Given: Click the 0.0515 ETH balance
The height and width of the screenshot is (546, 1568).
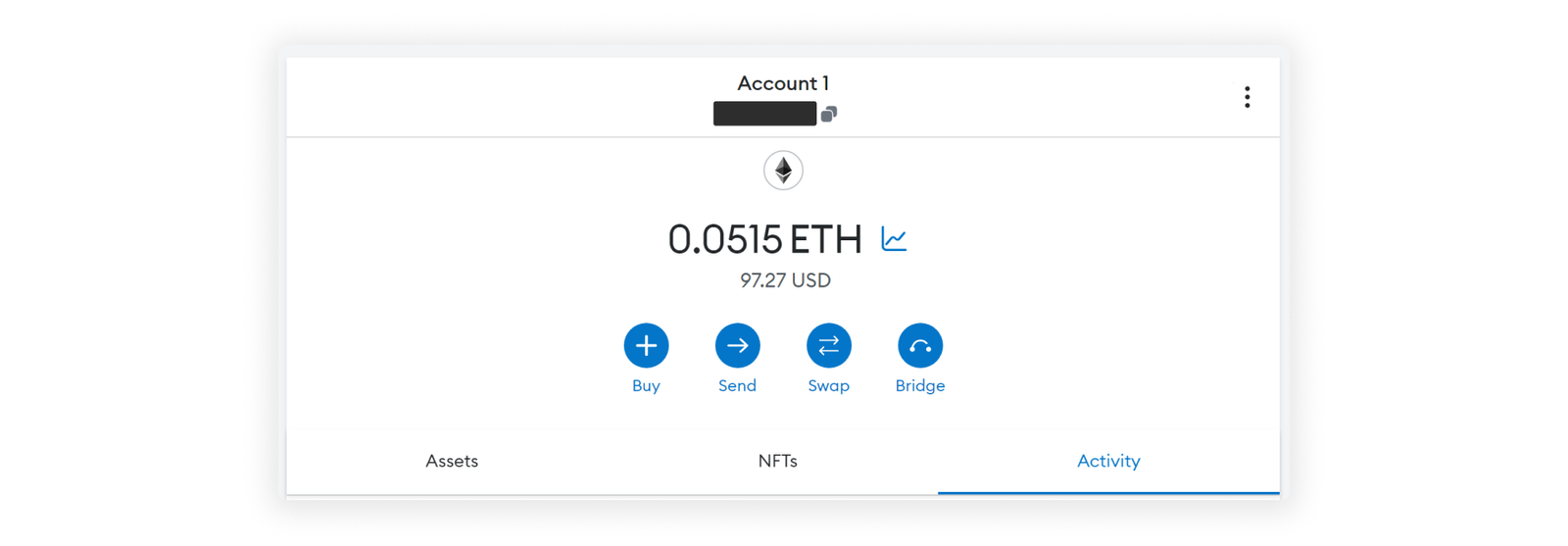Looking at the screenshot, I should pyautogui.click(x=764, y=239).
